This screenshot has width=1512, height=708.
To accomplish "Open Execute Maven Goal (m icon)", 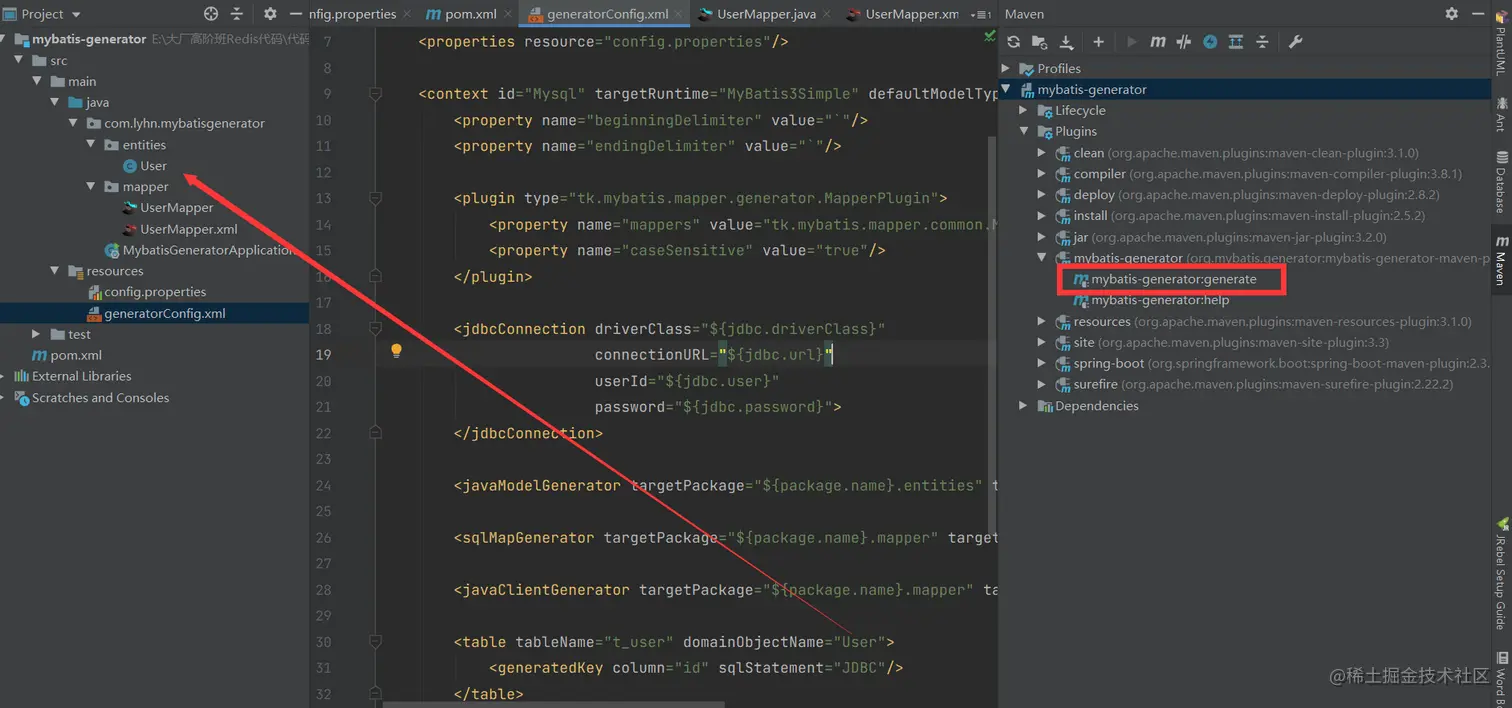I will 1158,42.
